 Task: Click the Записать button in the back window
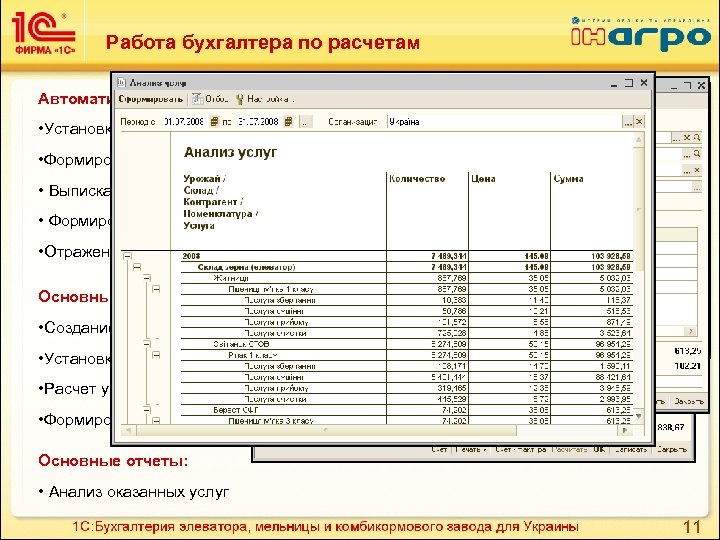630,450
